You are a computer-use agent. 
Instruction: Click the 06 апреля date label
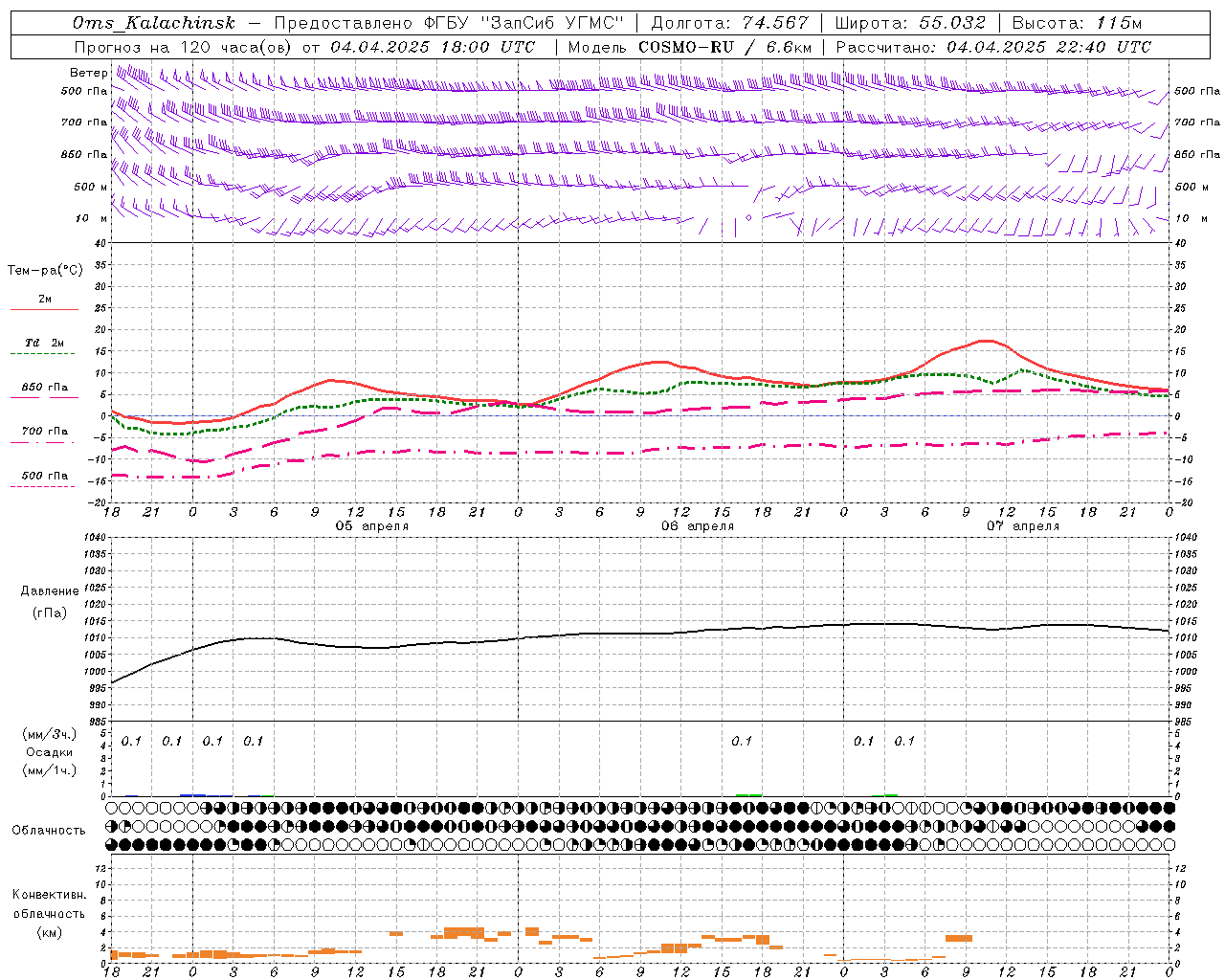698,526
